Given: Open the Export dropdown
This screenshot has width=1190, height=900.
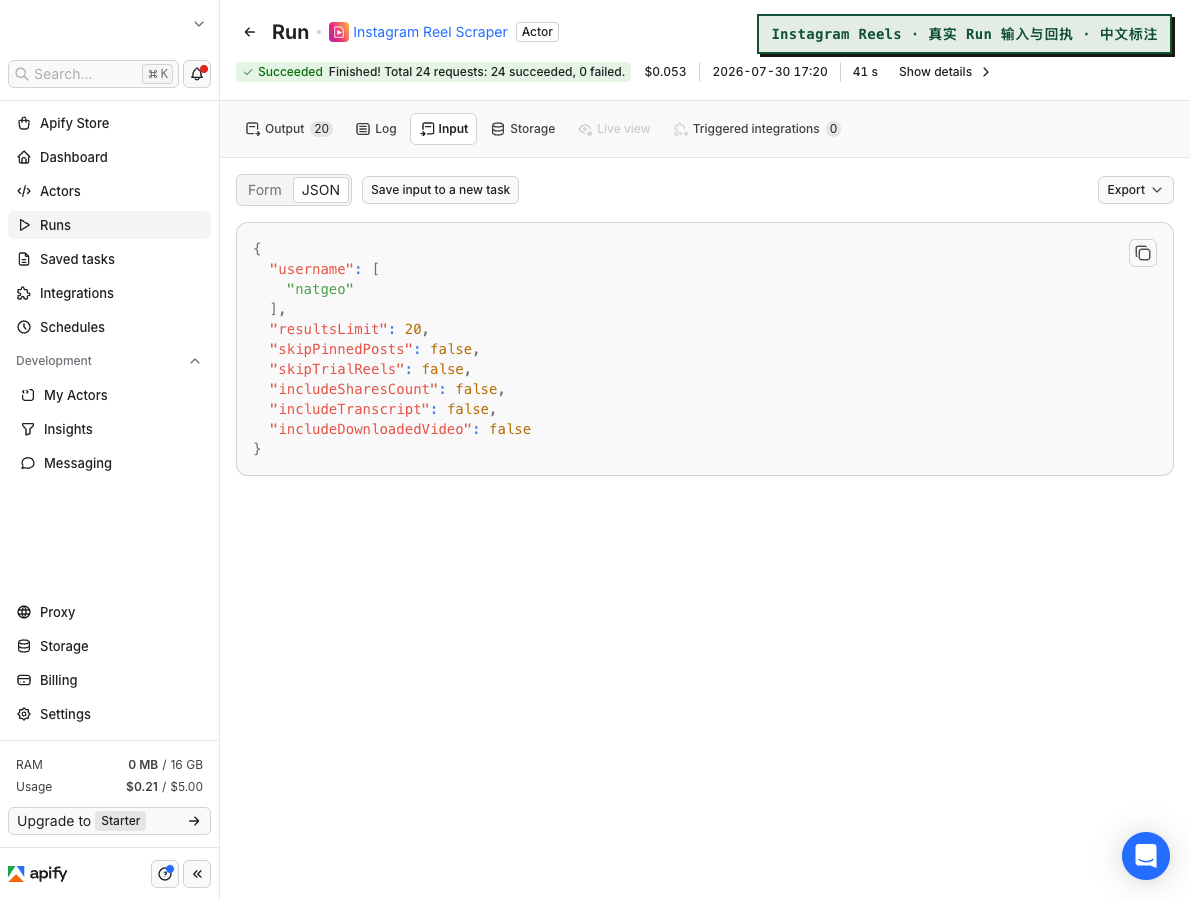Looking at the screenshot, I should click(x=1135, y=190).
